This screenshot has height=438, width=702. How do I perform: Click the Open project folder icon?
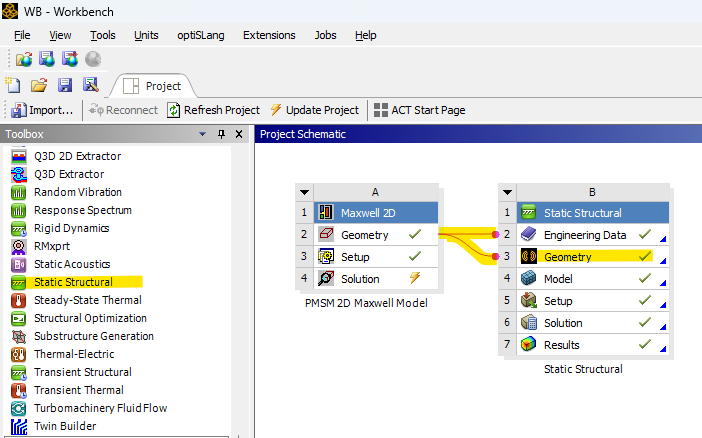[39, 85]
